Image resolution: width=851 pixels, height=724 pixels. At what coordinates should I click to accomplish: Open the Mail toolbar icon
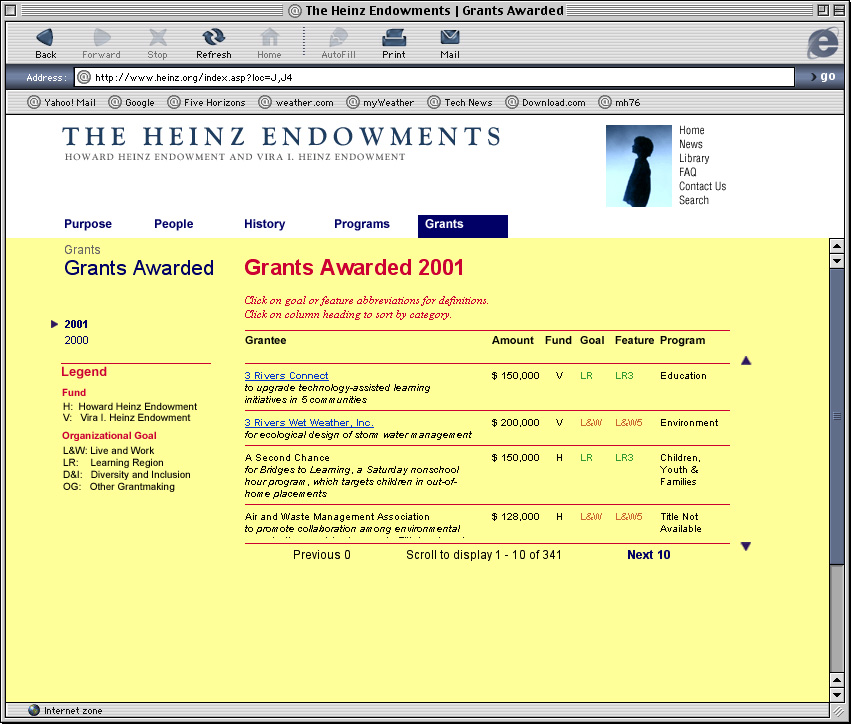tap(450, 38)
